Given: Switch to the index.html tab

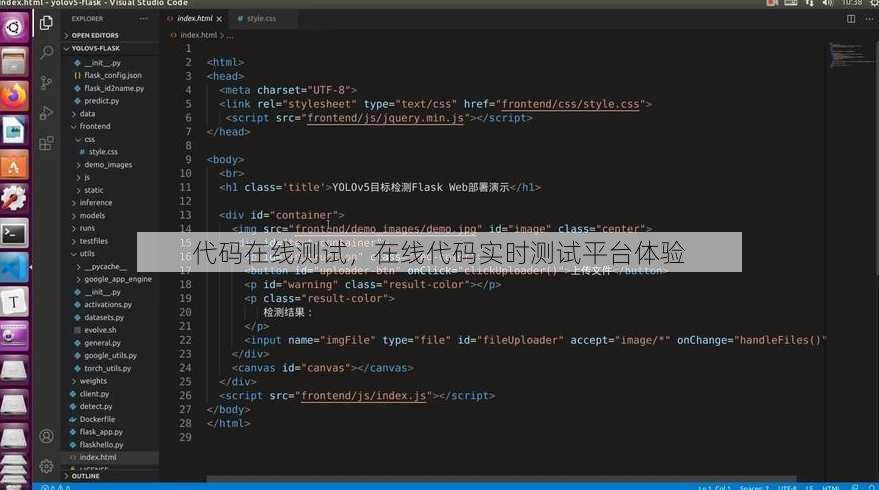Looking at the screenshot, I should tap(194, 19).
